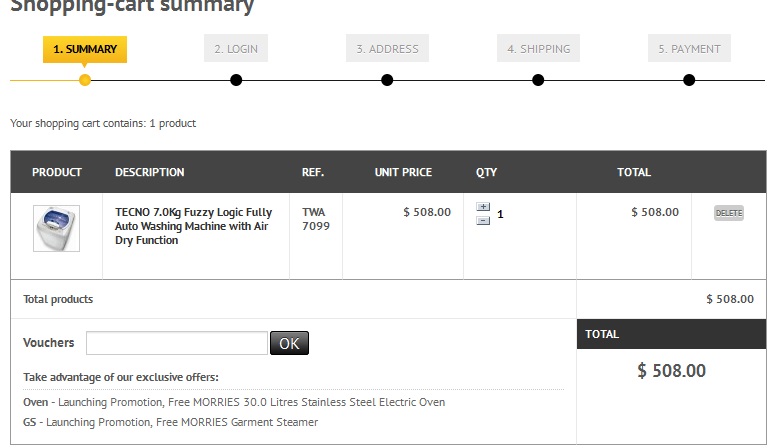
Task: Select the 5. Payment step tab
Action: 689,49
